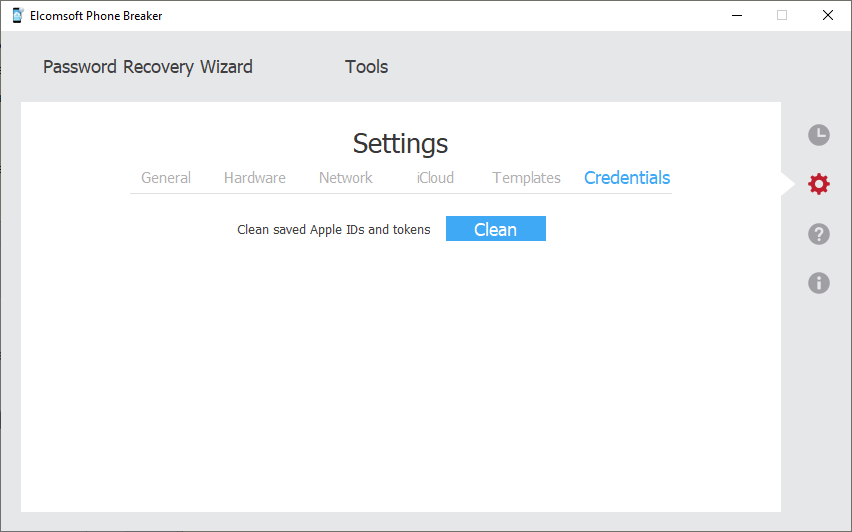Open the Password Recovery Wizard menu
The height and width of the screenshot is (532, 852).
pos(147,67)
